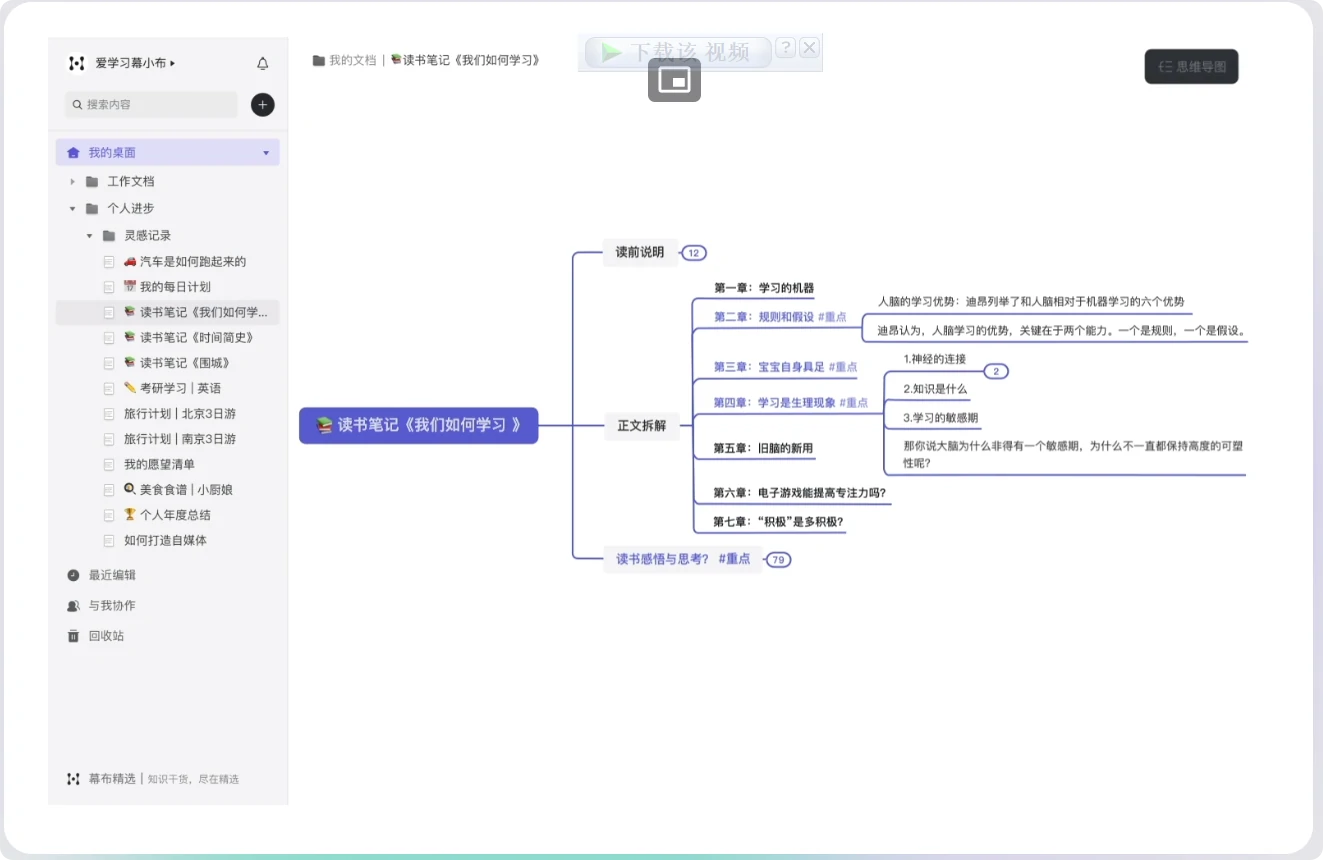1323x860 pixels.
Task: Open 美食食谱 | 小厨娘 document
Action: [x=178, y=490]
